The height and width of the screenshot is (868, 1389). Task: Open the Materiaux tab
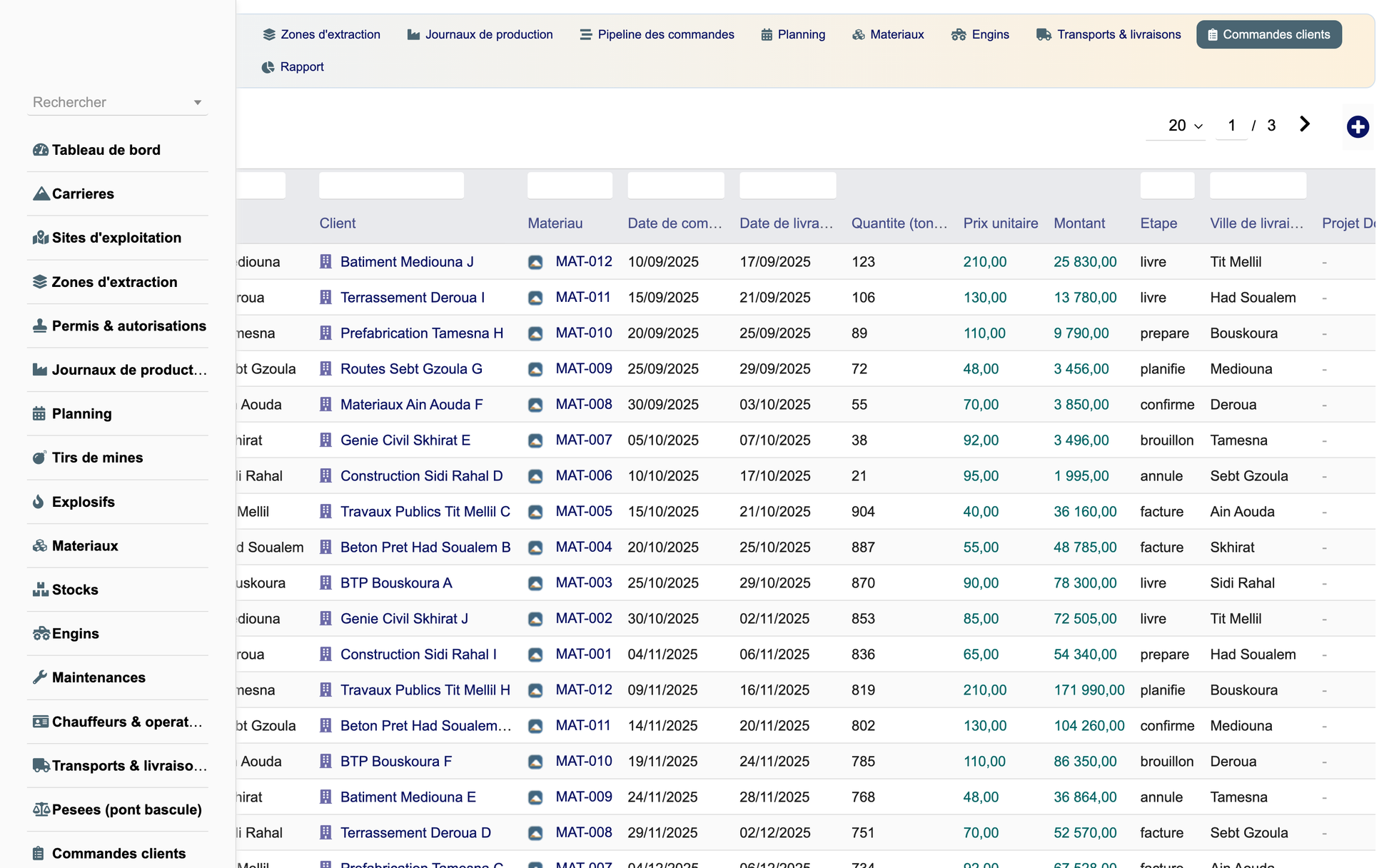888,34
